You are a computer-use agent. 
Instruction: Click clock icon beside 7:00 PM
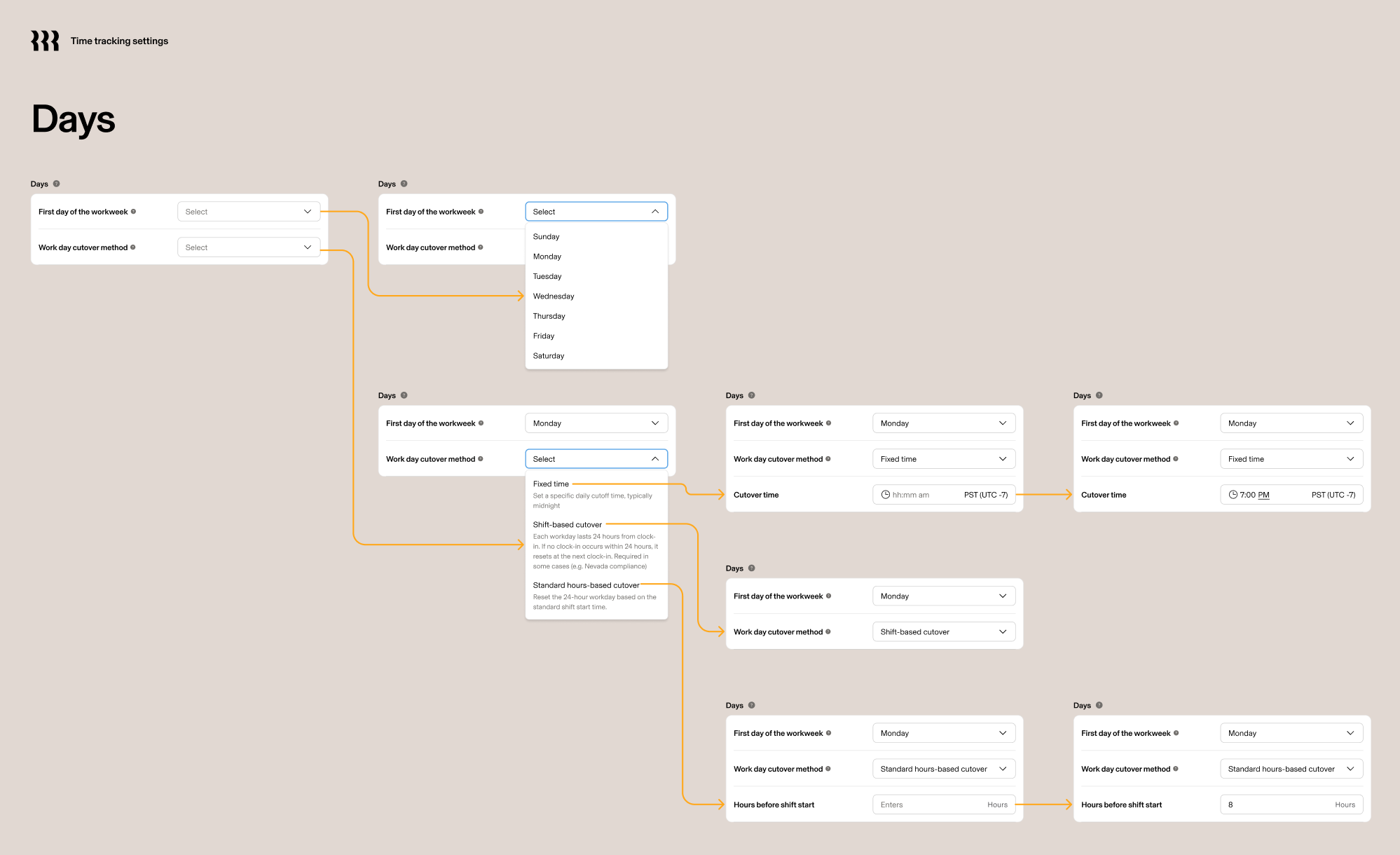click(x=1233, y=495)
